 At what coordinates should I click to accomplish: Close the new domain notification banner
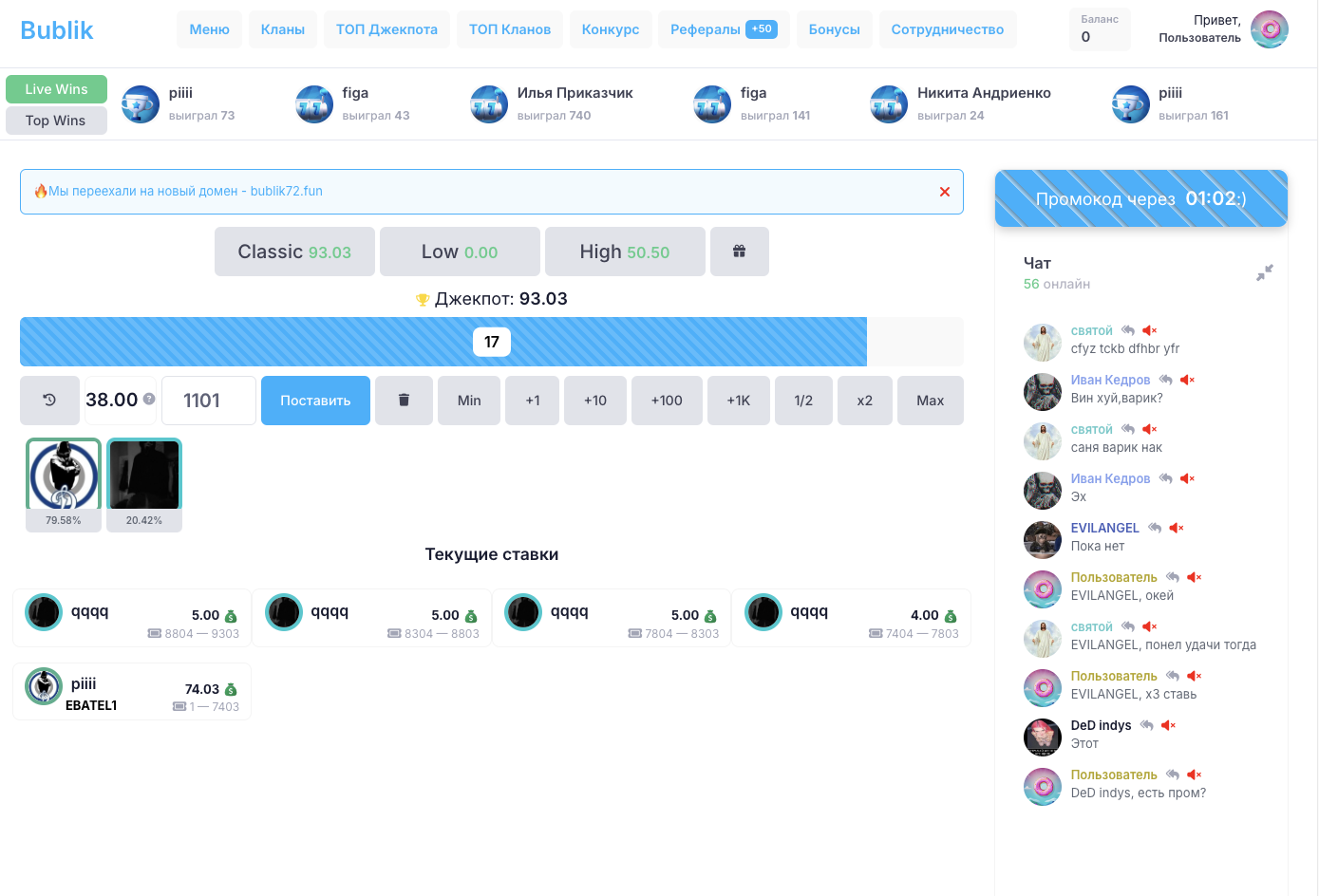tap(944, 192)
